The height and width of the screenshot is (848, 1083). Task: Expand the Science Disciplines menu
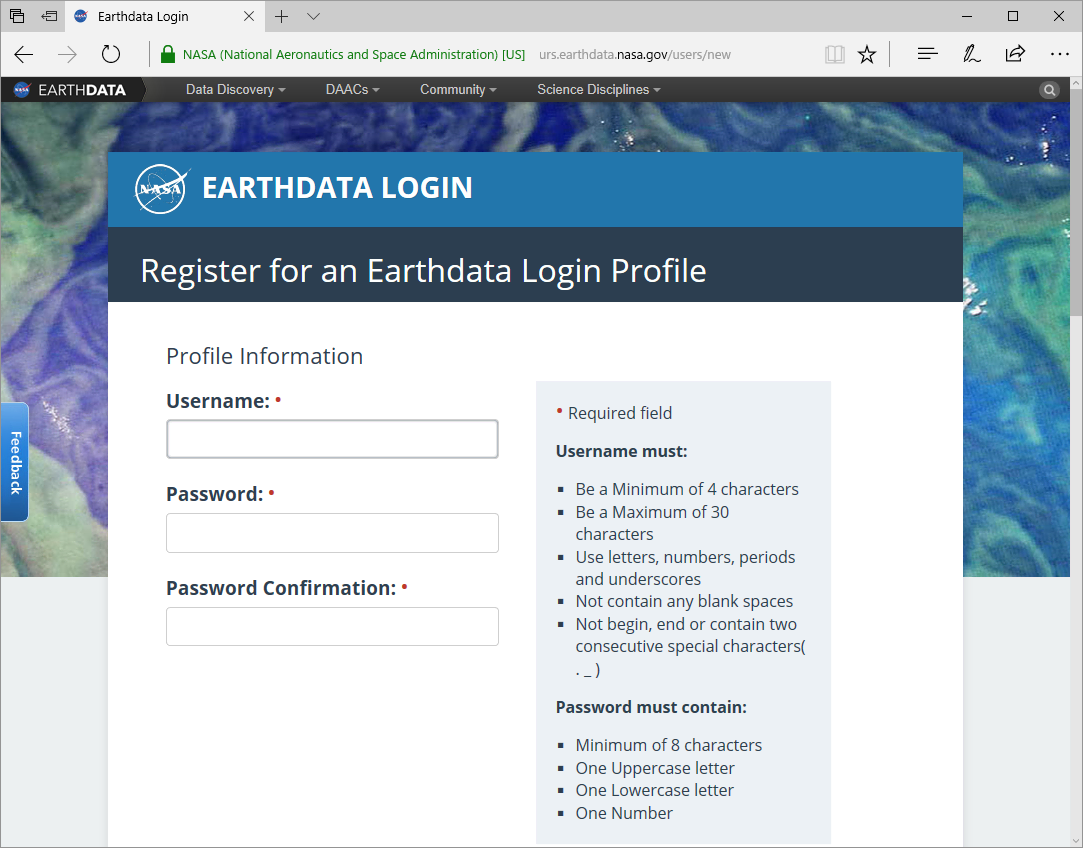coord(599,90)
